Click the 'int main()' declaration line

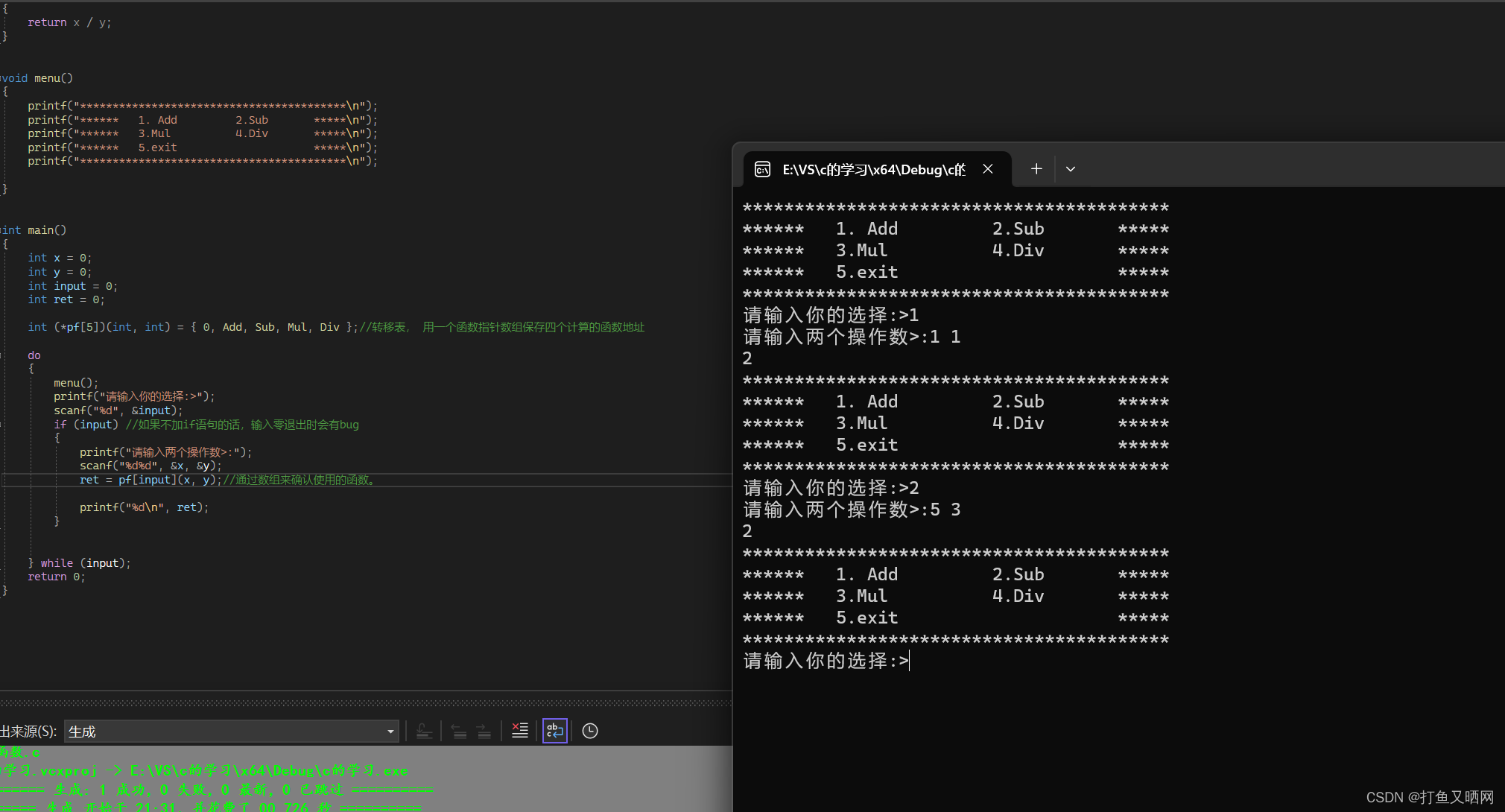click(34, 230)
